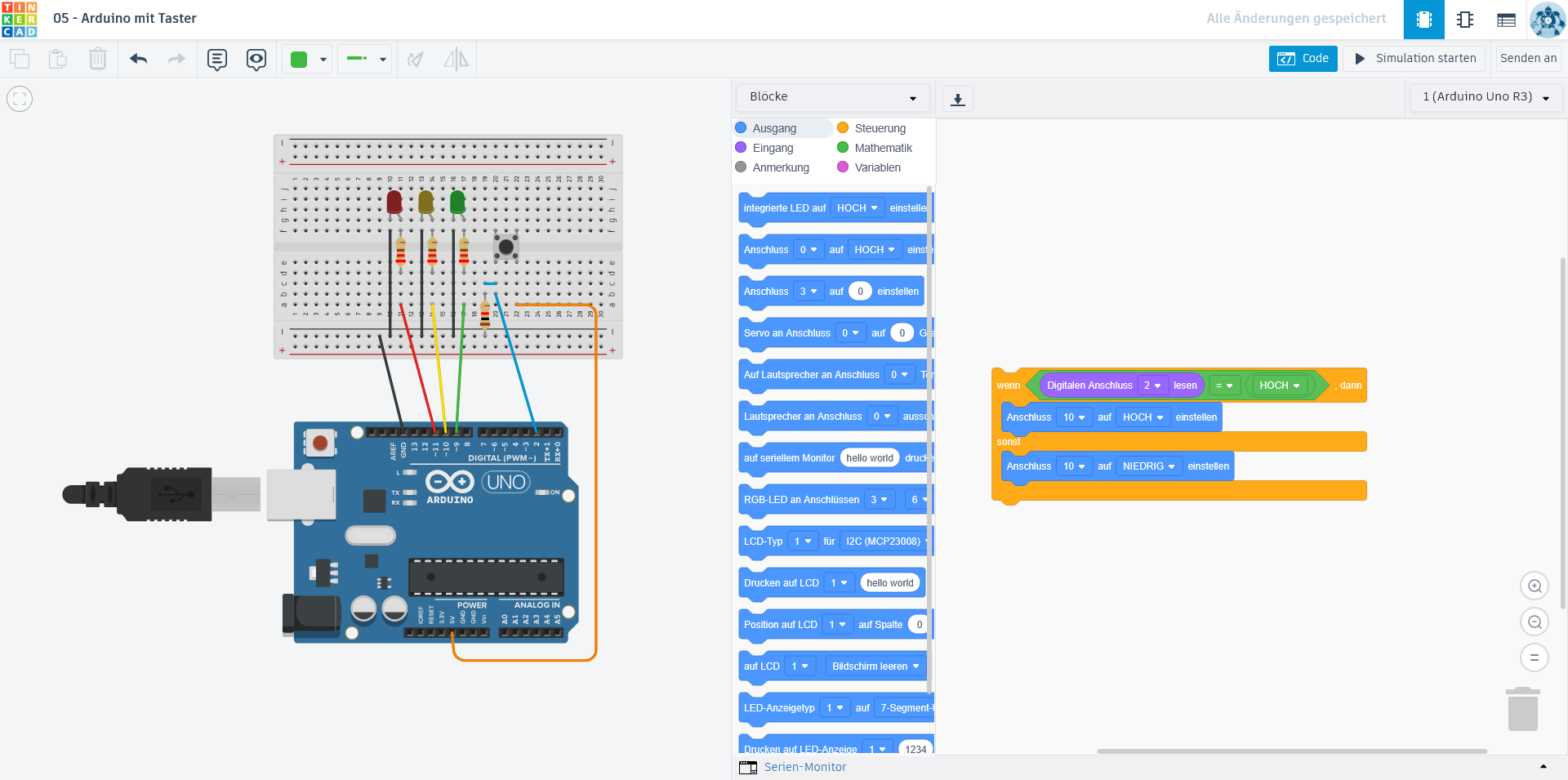The width and height of the screenshot is (1568, 780).
Task: Toggle the Code editor panel
Action: click(x=1303, y=58)
